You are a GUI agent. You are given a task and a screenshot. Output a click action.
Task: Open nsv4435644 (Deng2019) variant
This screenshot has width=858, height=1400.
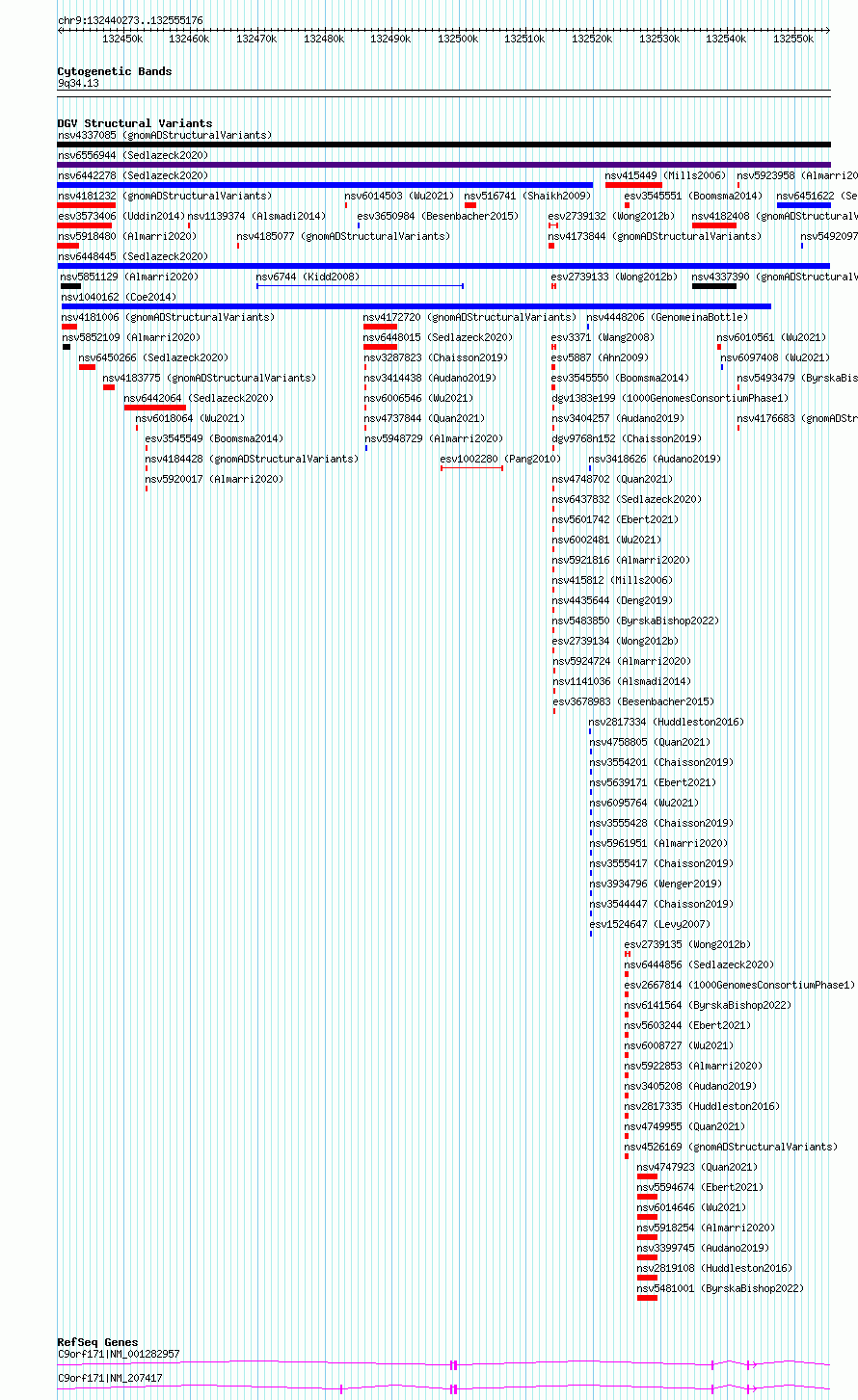tap(612, 600)
